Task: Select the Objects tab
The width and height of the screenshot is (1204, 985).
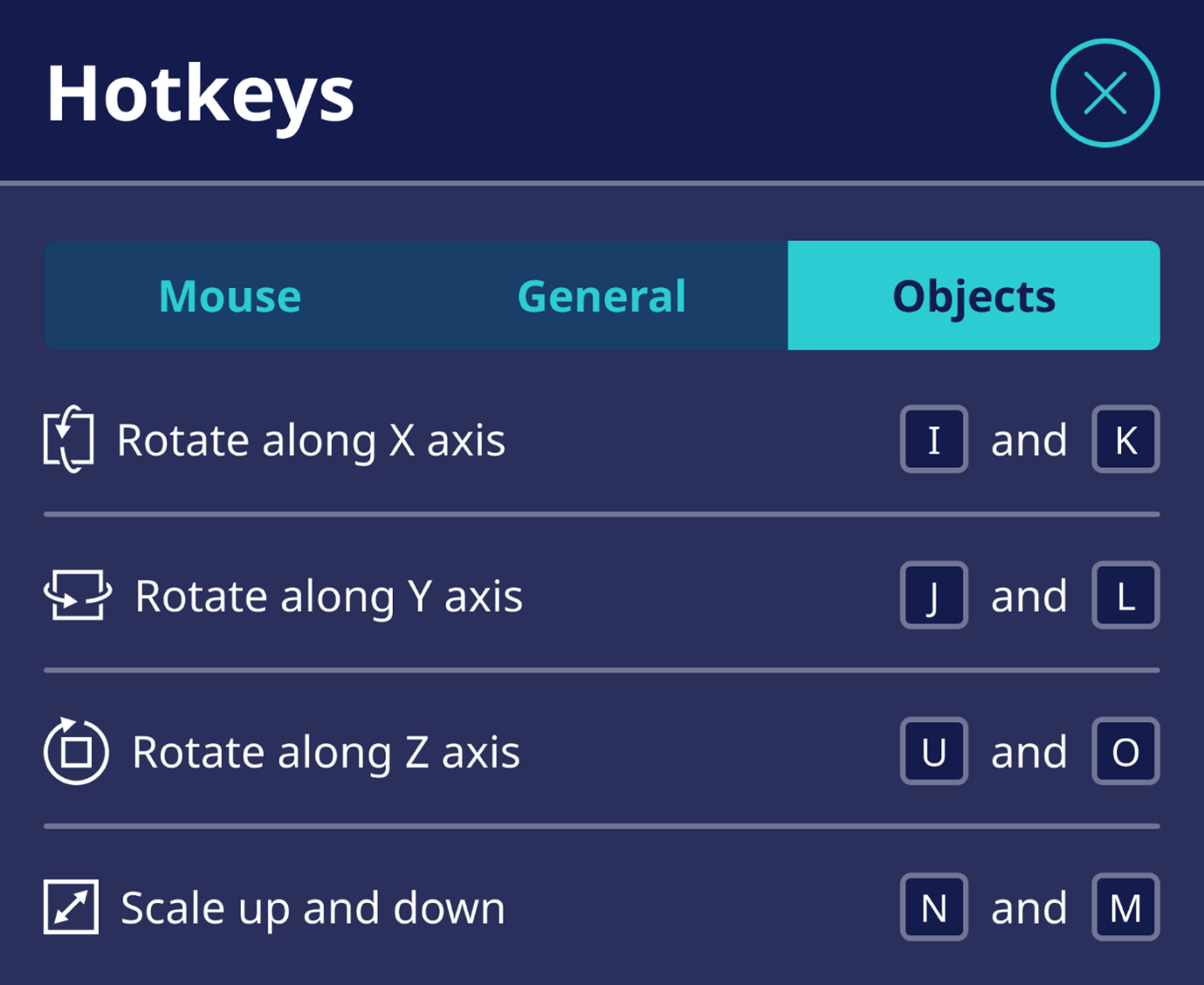Action: coord(973,295)
